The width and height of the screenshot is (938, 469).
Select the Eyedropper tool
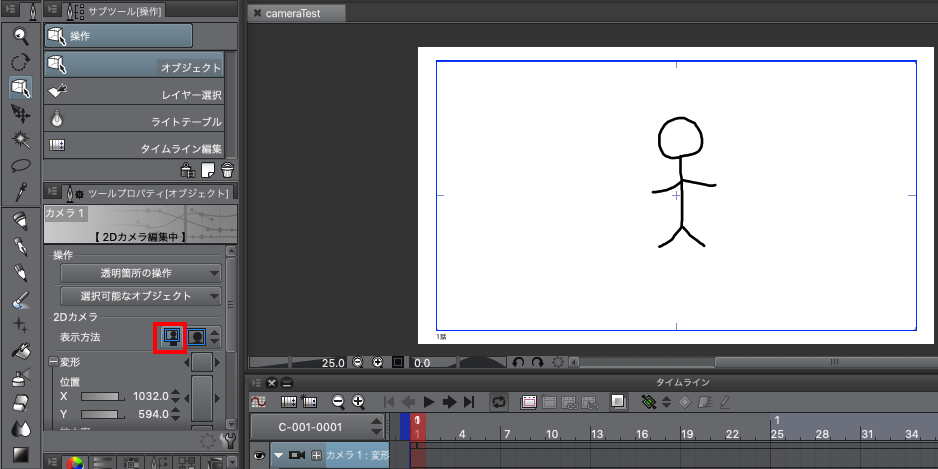(21, 191)
